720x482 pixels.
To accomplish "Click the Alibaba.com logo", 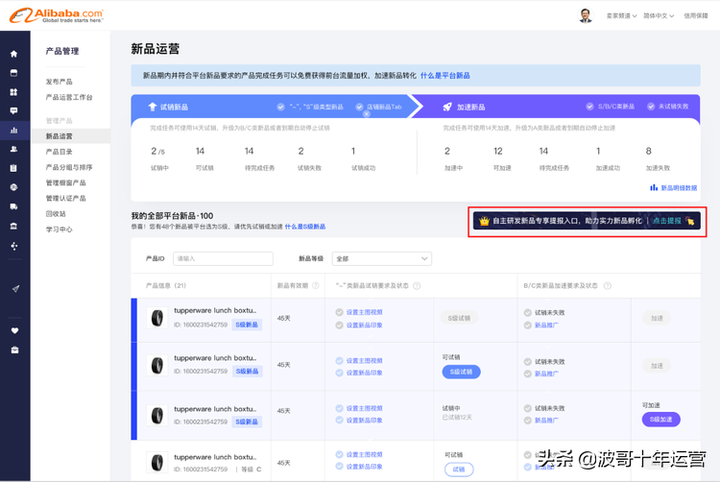I will point(56,15).
